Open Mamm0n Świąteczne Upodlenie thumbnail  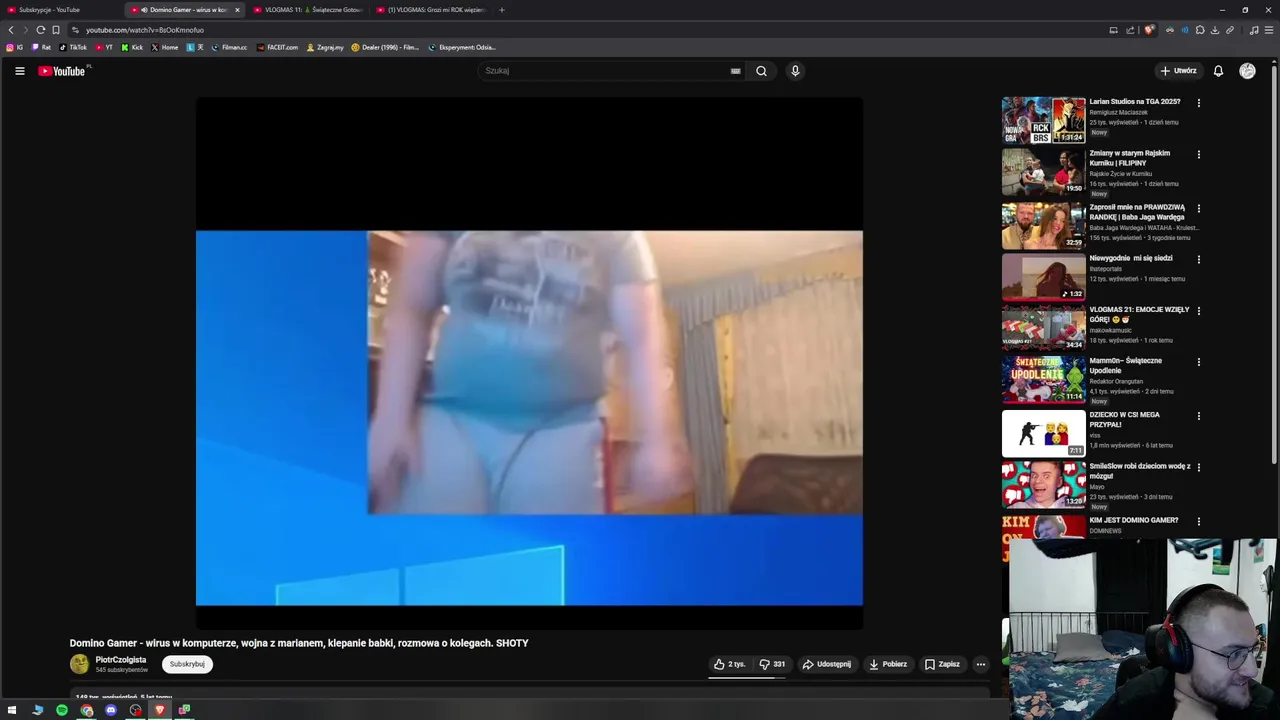1043,379
